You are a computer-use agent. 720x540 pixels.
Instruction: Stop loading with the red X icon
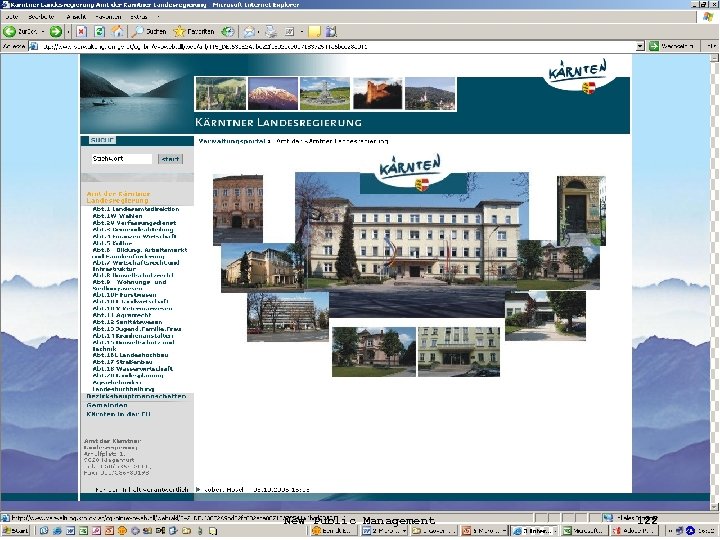[x=81, y=32]
